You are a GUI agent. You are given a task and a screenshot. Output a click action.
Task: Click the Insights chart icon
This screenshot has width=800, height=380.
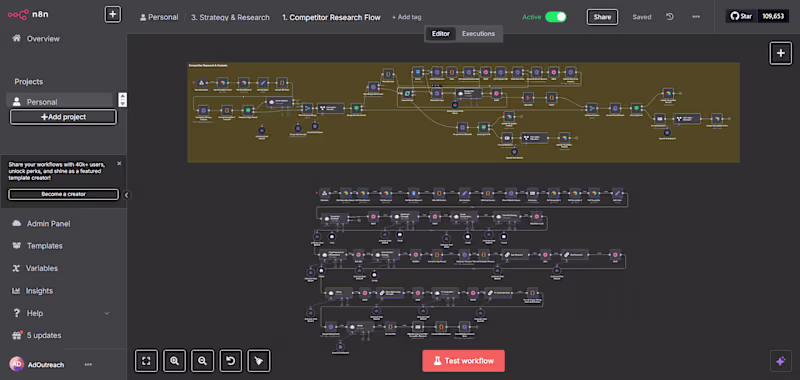click(x=16, y=291)
